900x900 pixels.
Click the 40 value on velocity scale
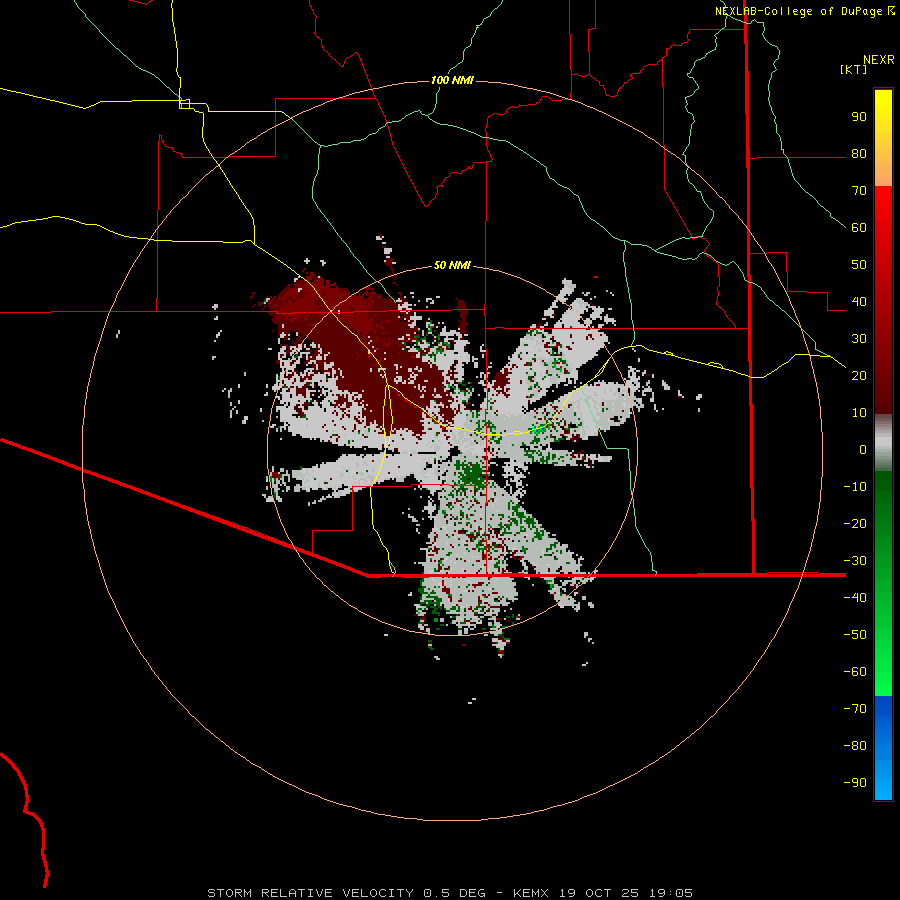[x=859, y=302]
